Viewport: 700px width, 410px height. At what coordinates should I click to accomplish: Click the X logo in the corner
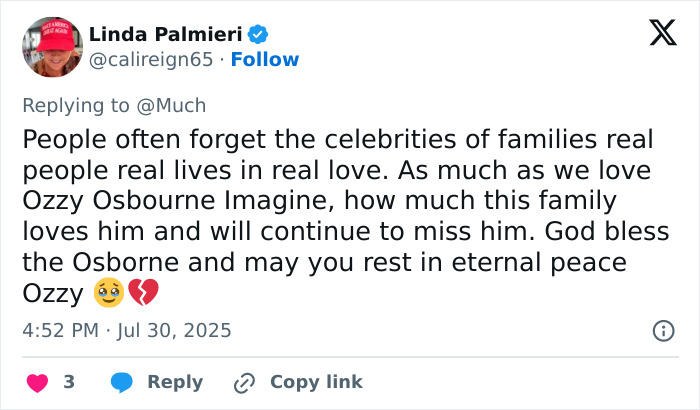(656, 35)
